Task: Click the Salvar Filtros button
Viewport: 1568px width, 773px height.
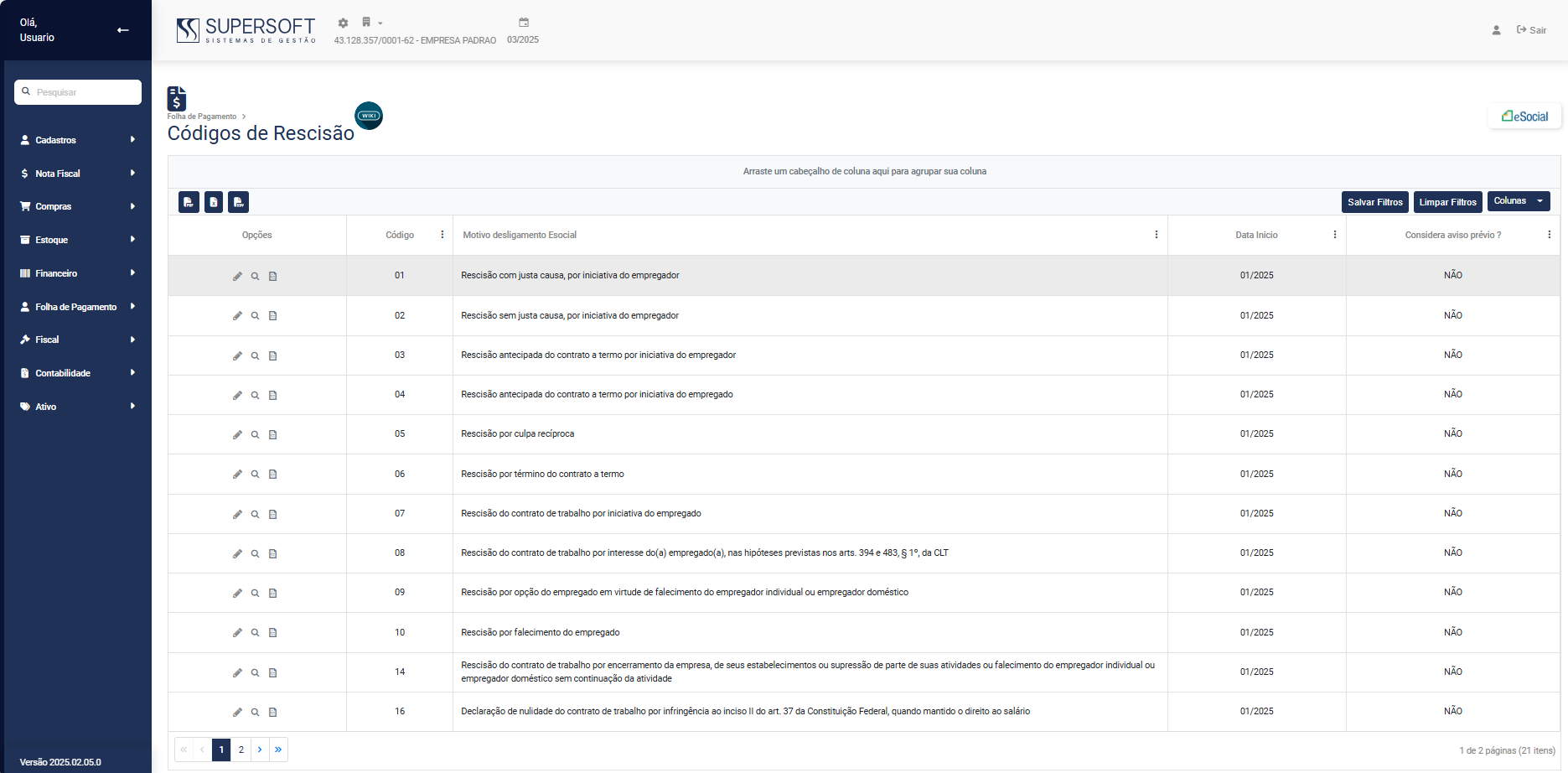Action: (1374, 202)
